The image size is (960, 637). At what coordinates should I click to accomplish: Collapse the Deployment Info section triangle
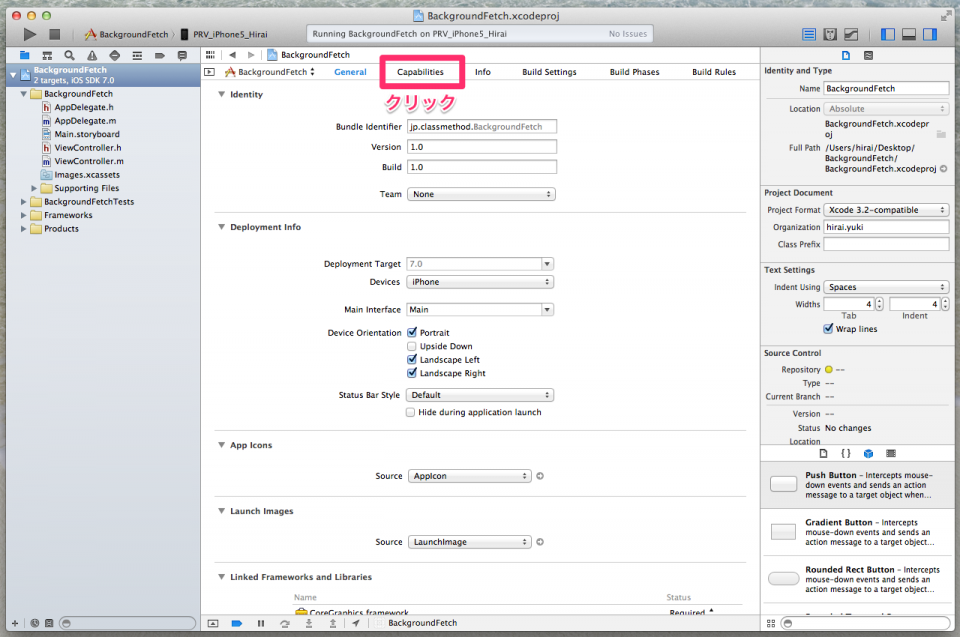222,227
